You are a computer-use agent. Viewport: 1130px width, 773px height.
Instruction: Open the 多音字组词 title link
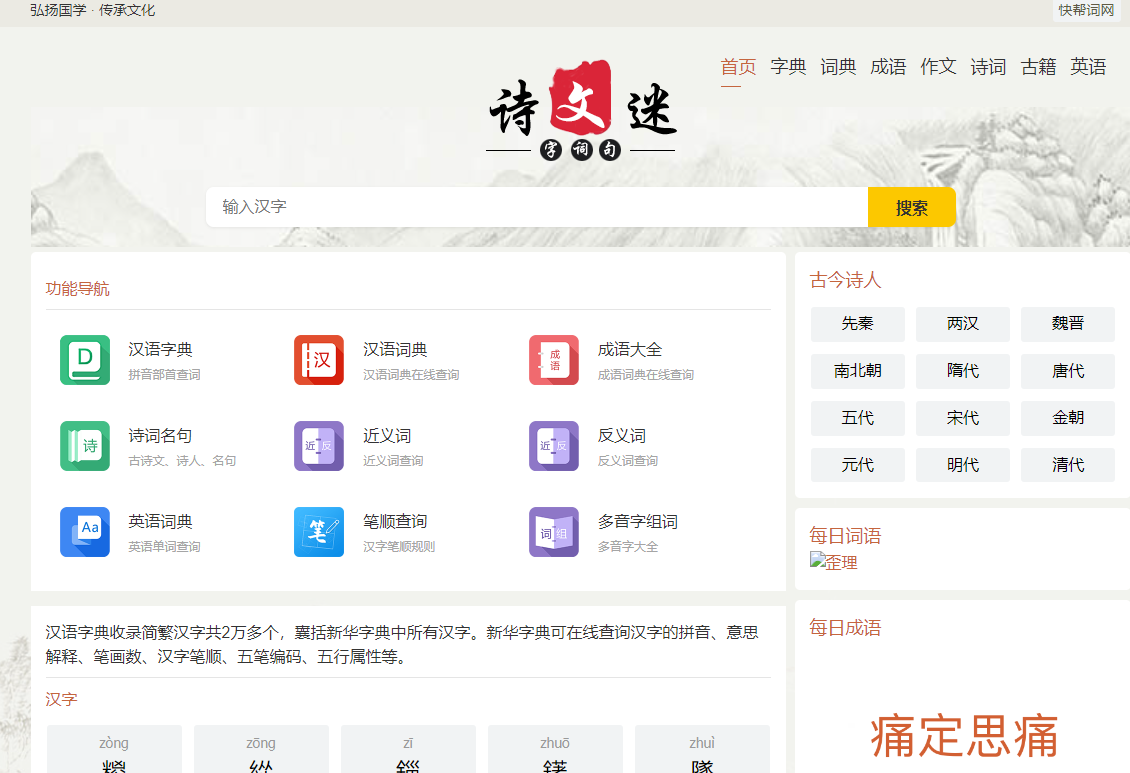(638, 522)
